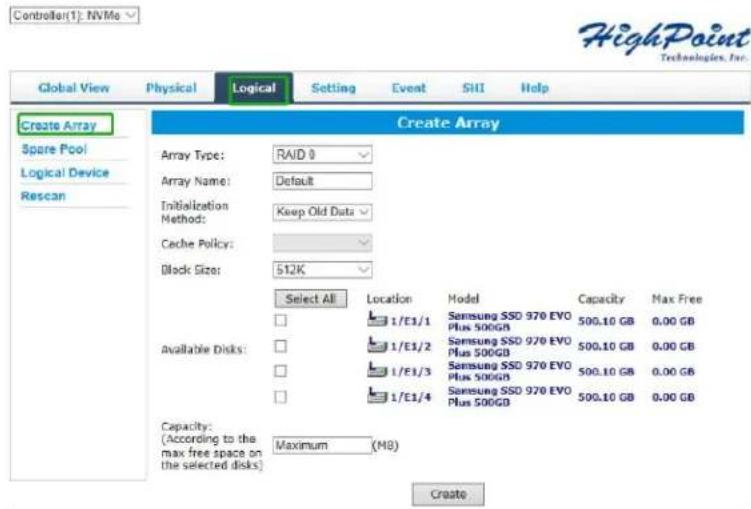Open the Controller(1): NVMe dropdown
Viewport: 751px width, 509px height.
(74, 15)
